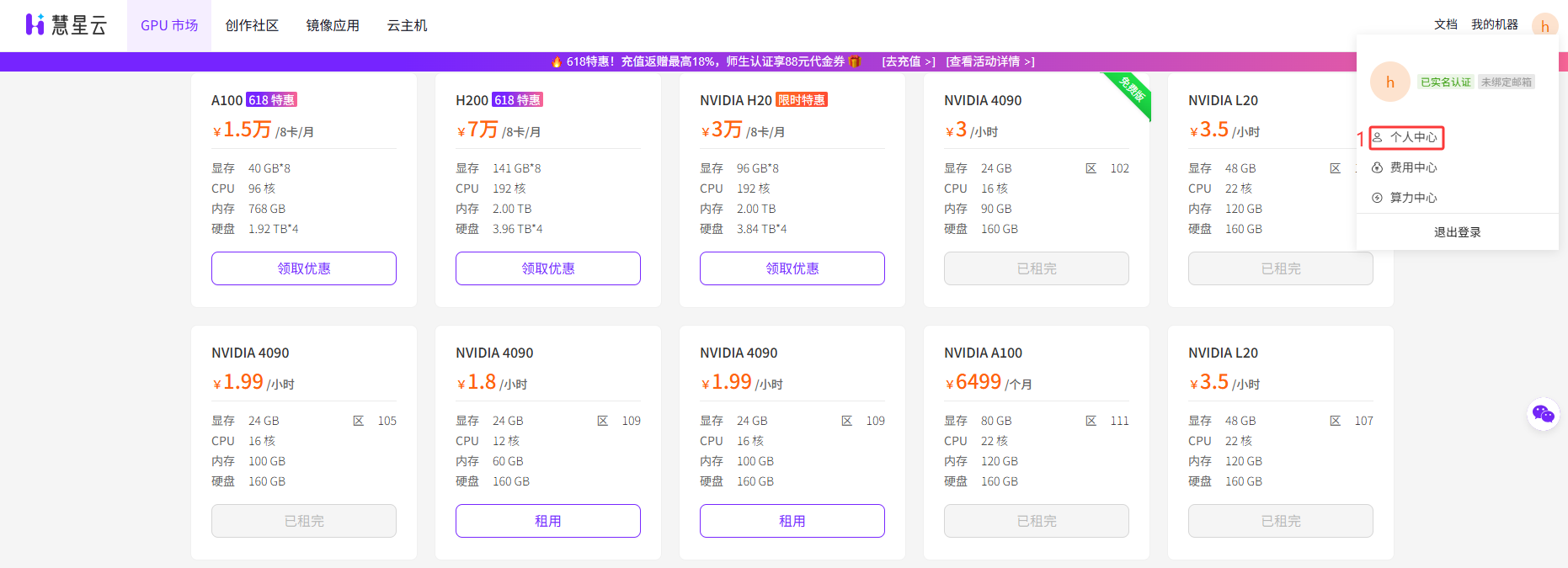The width and height of the screenshot is (1568, 568).
Task: Click the 去充值 link in the banner
Action: point(908,61)
